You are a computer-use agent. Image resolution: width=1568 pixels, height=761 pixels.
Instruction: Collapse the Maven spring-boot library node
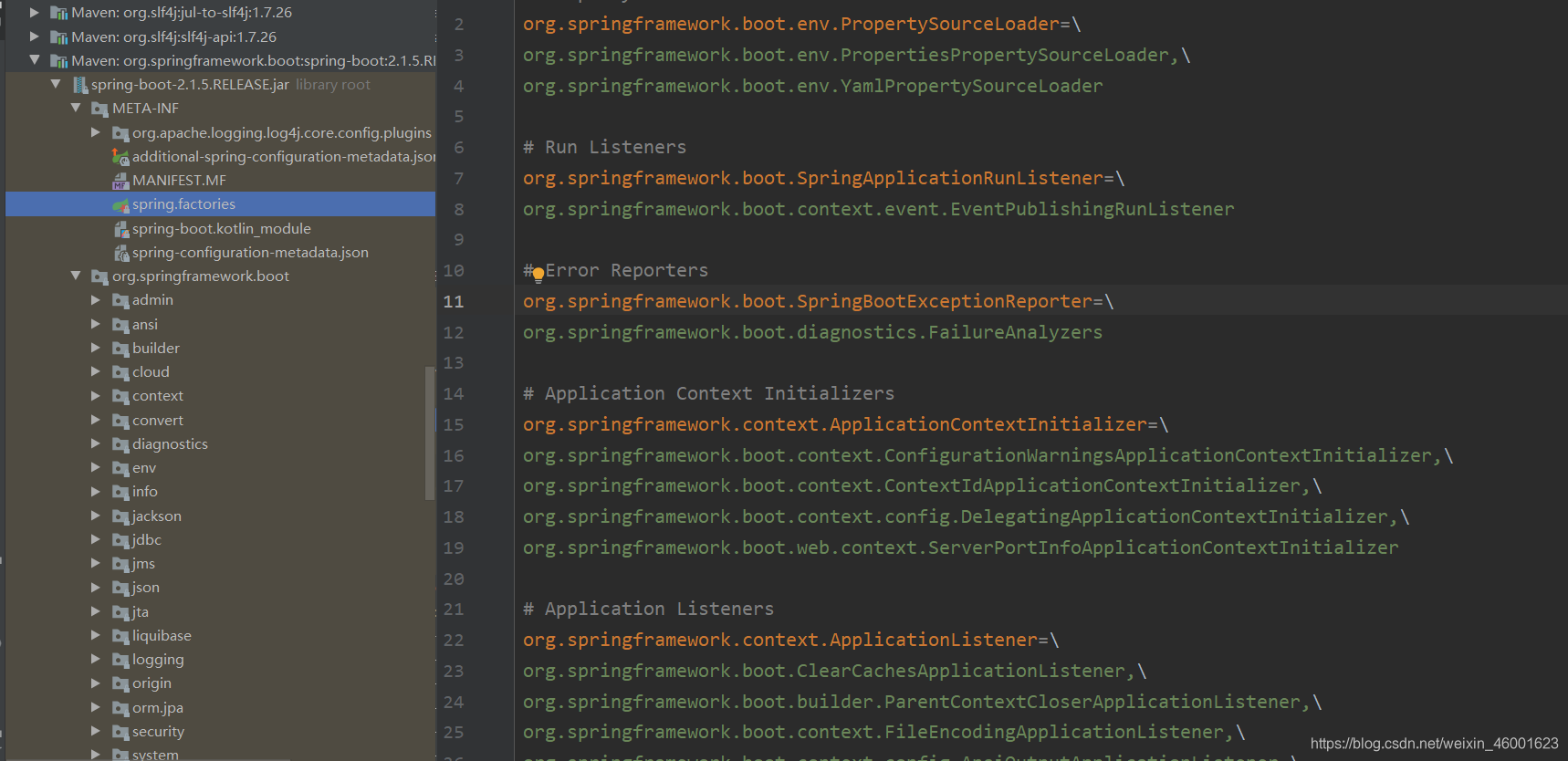point(35,60)
